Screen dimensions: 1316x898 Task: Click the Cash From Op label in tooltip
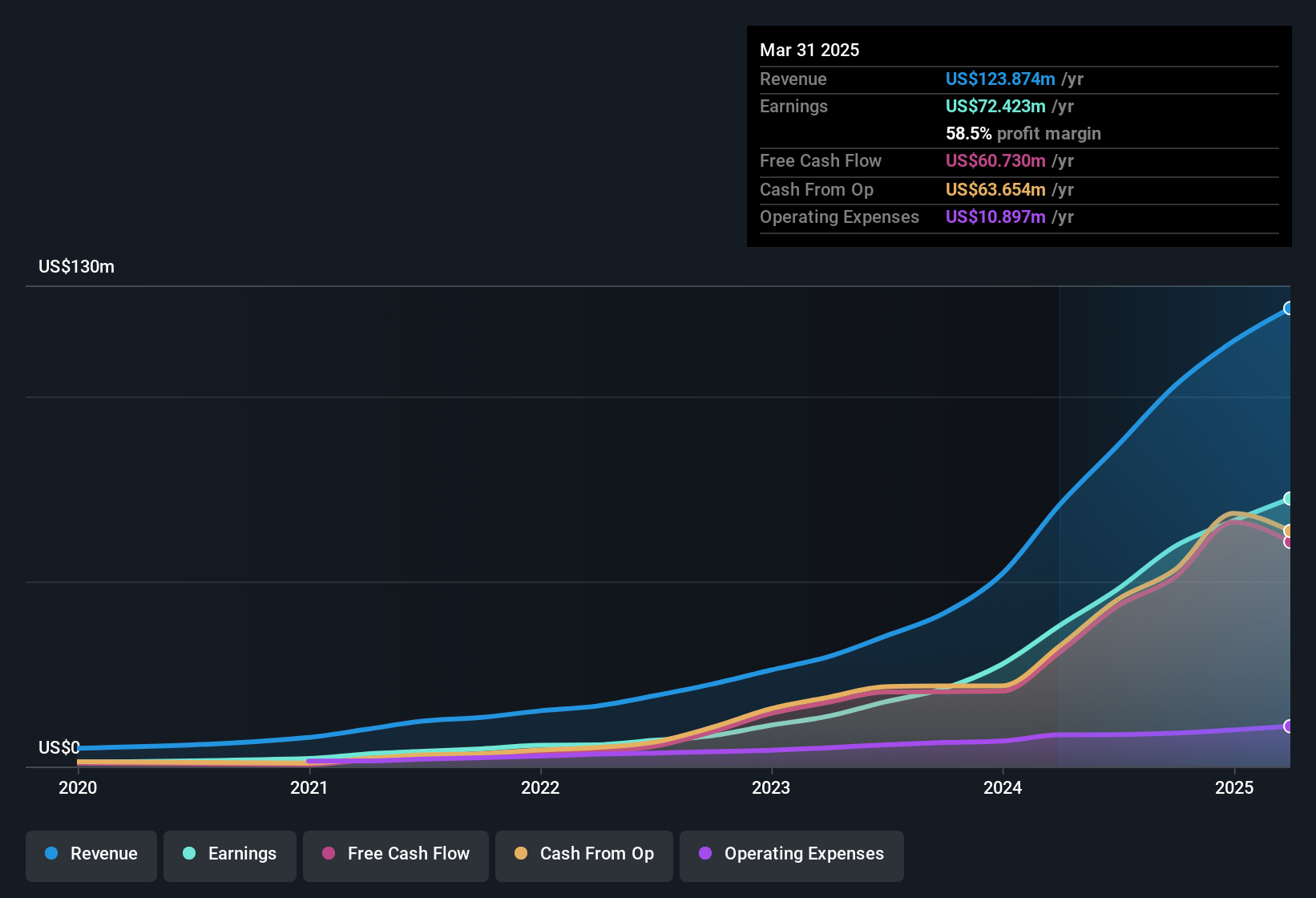pyautogui.click(x=817, y=189)
